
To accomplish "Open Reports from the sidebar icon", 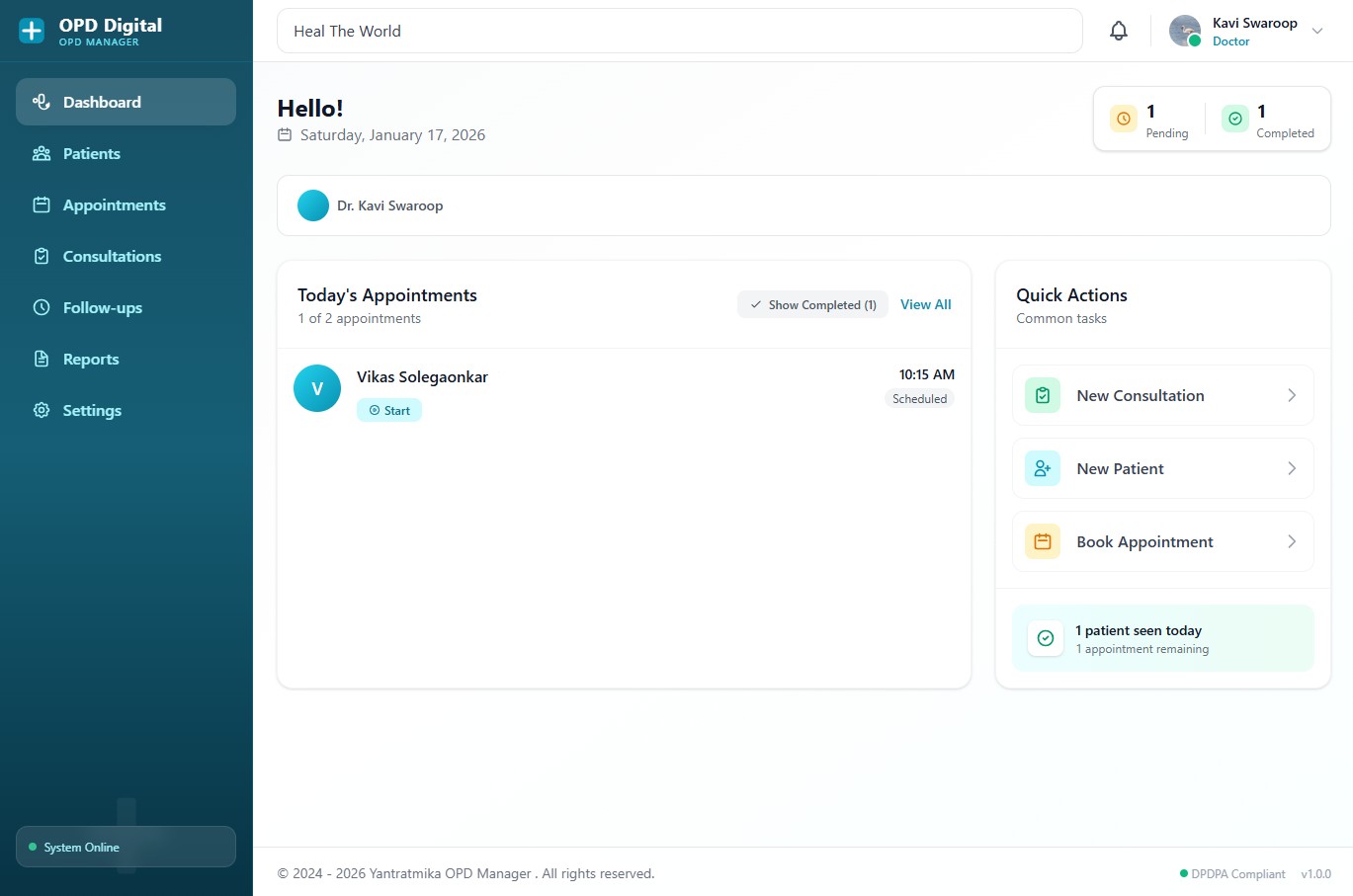I will pos(40,359).
